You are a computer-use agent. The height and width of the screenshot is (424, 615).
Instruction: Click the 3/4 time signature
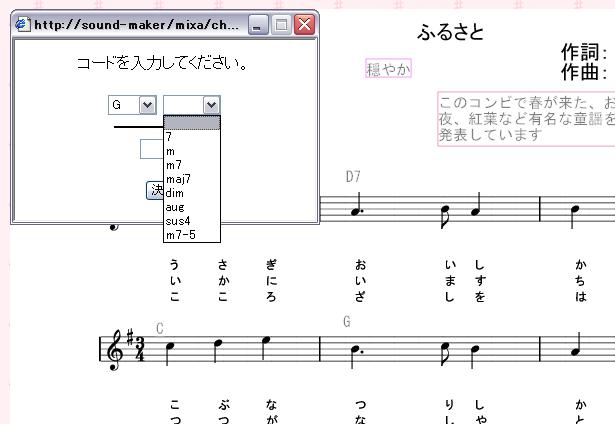[140, 349]
